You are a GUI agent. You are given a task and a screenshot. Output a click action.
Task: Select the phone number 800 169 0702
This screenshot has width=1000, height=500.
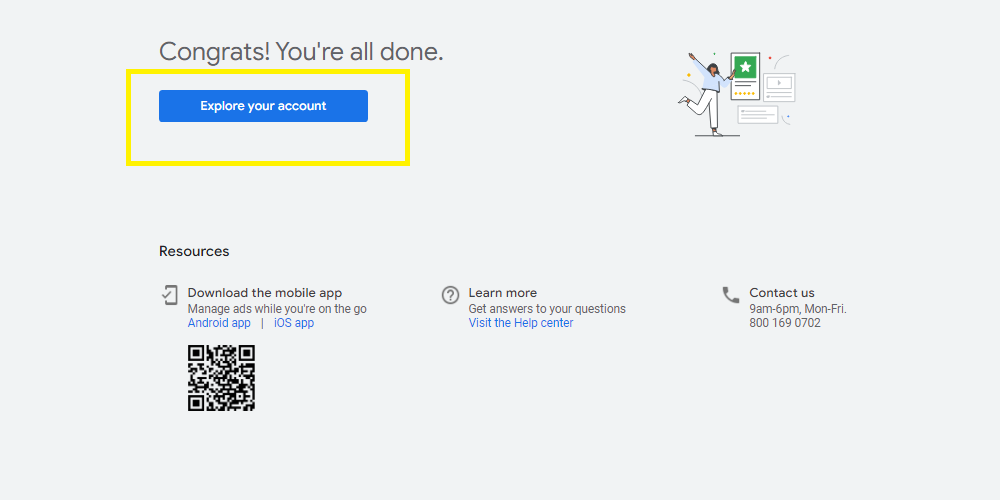pos(785,323)
